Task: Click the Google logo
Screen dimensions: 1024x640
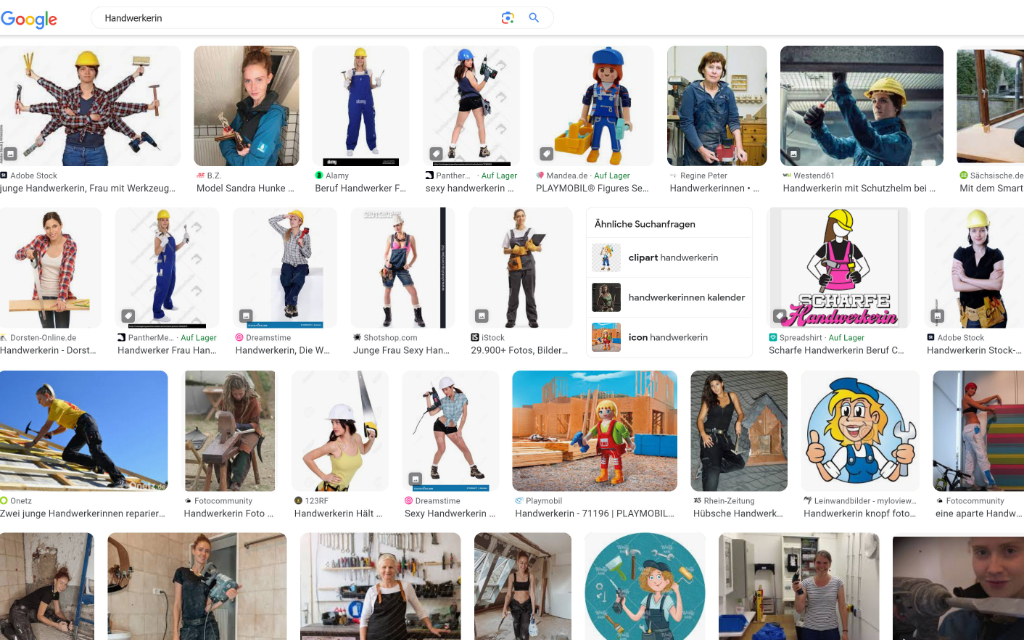Action: coord(29,19)
